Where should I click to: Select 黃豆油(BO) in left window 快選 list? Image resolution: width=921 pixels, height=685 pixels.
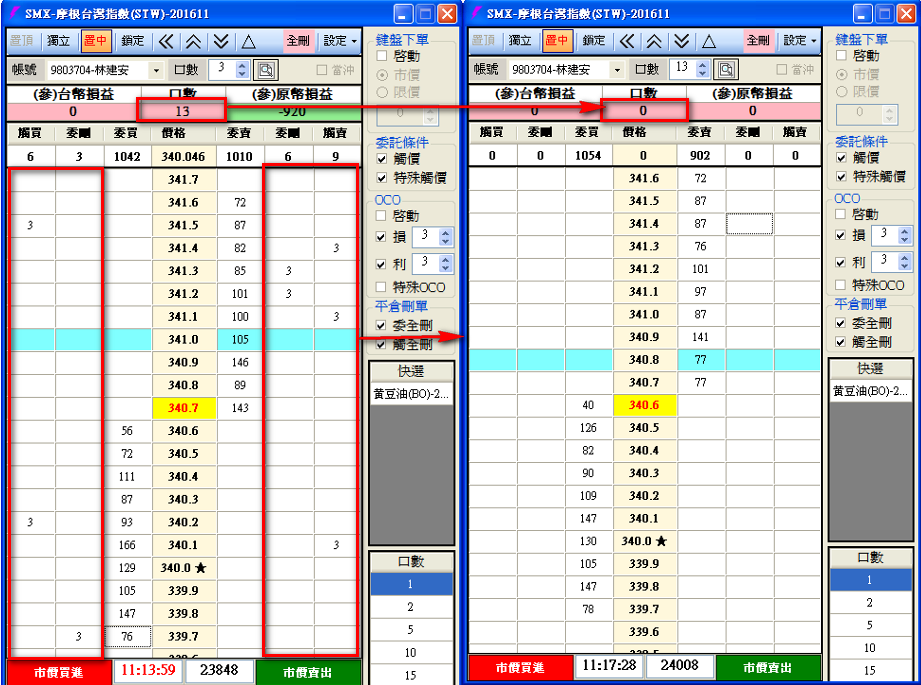tap(411, 394)
